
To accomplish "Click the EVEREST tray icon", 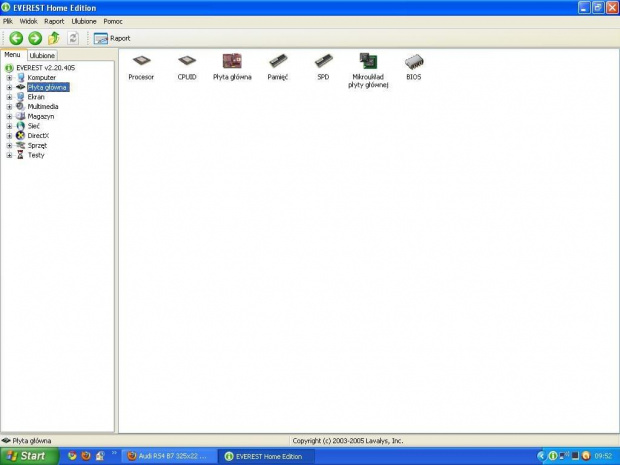I will pyautogui.click(x=553, y=456).
